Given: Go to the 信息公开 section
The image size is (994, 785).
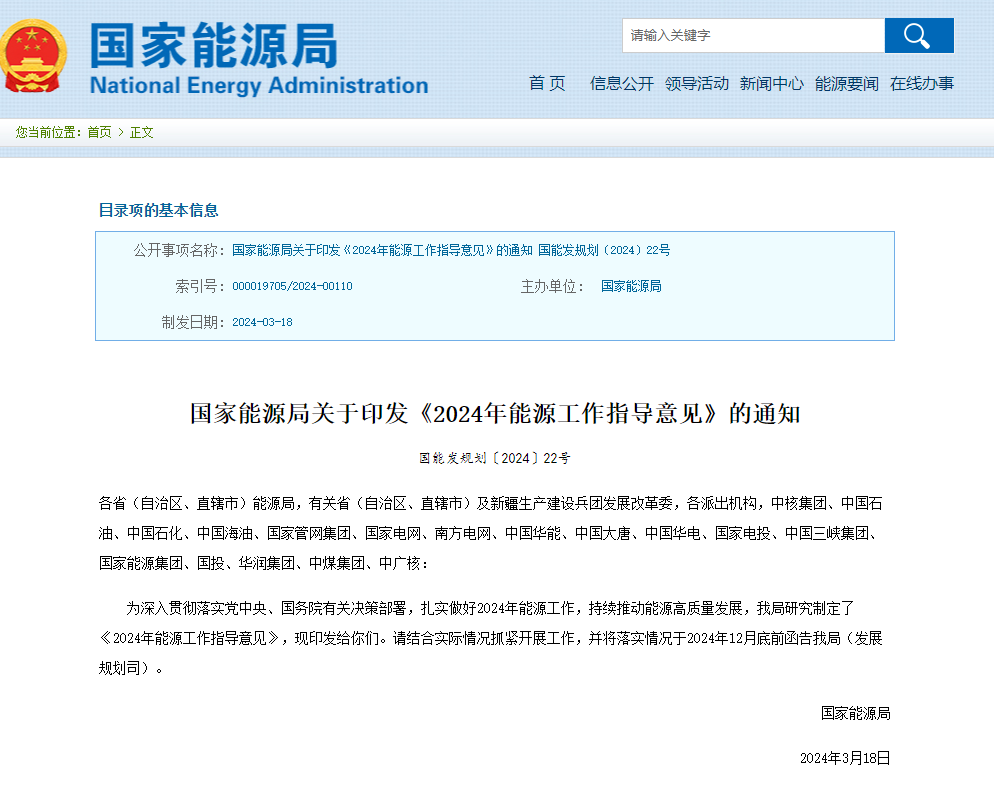Looking at the screenshot, I should point(621,84).
